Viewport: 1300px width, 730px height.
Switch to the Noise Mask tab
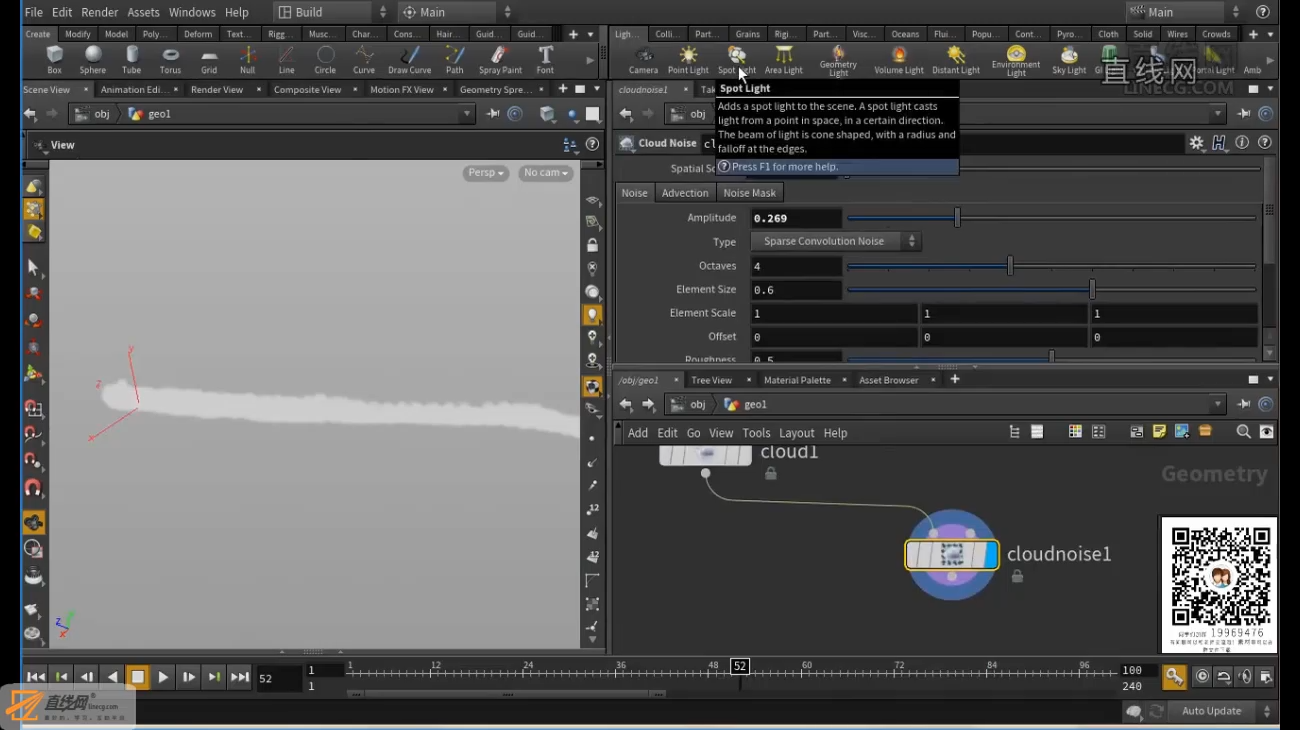(749, 193)
